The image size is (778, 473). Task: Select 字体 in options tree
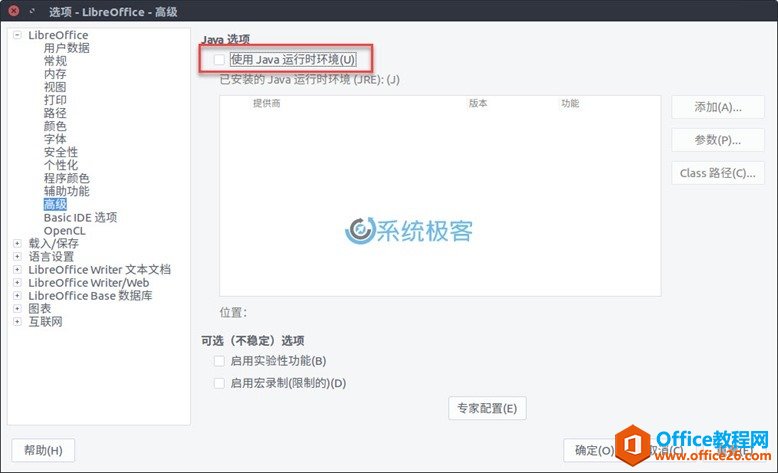pyautogui.click(x=55, y=139)
